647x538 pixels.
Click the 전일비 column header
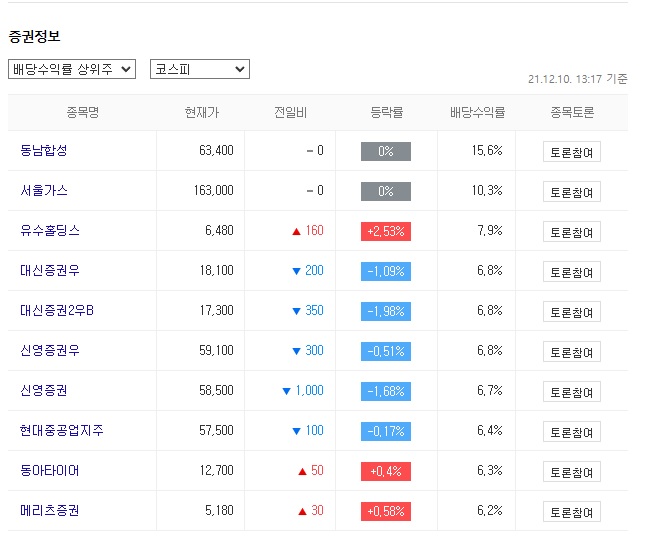point(290,112)
